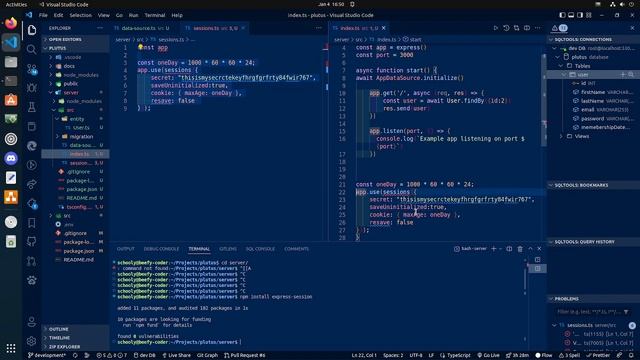The width and height of the screenshot is (640, 360).
Task: Click the lightbulb code action on line 1
Action: click(x=140, y=47)
